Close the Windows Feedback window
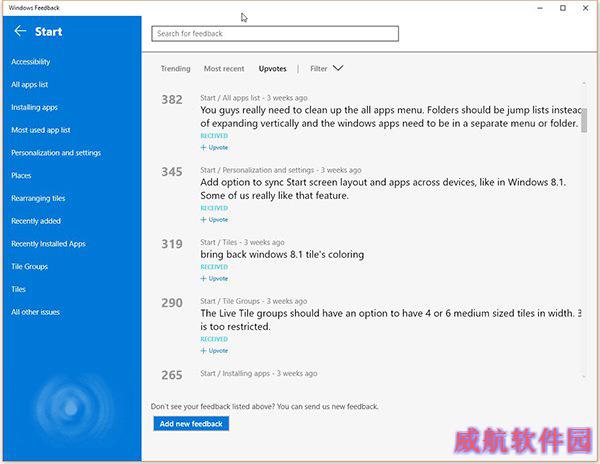This screenshot has width=600, height=464. (585, 8)
